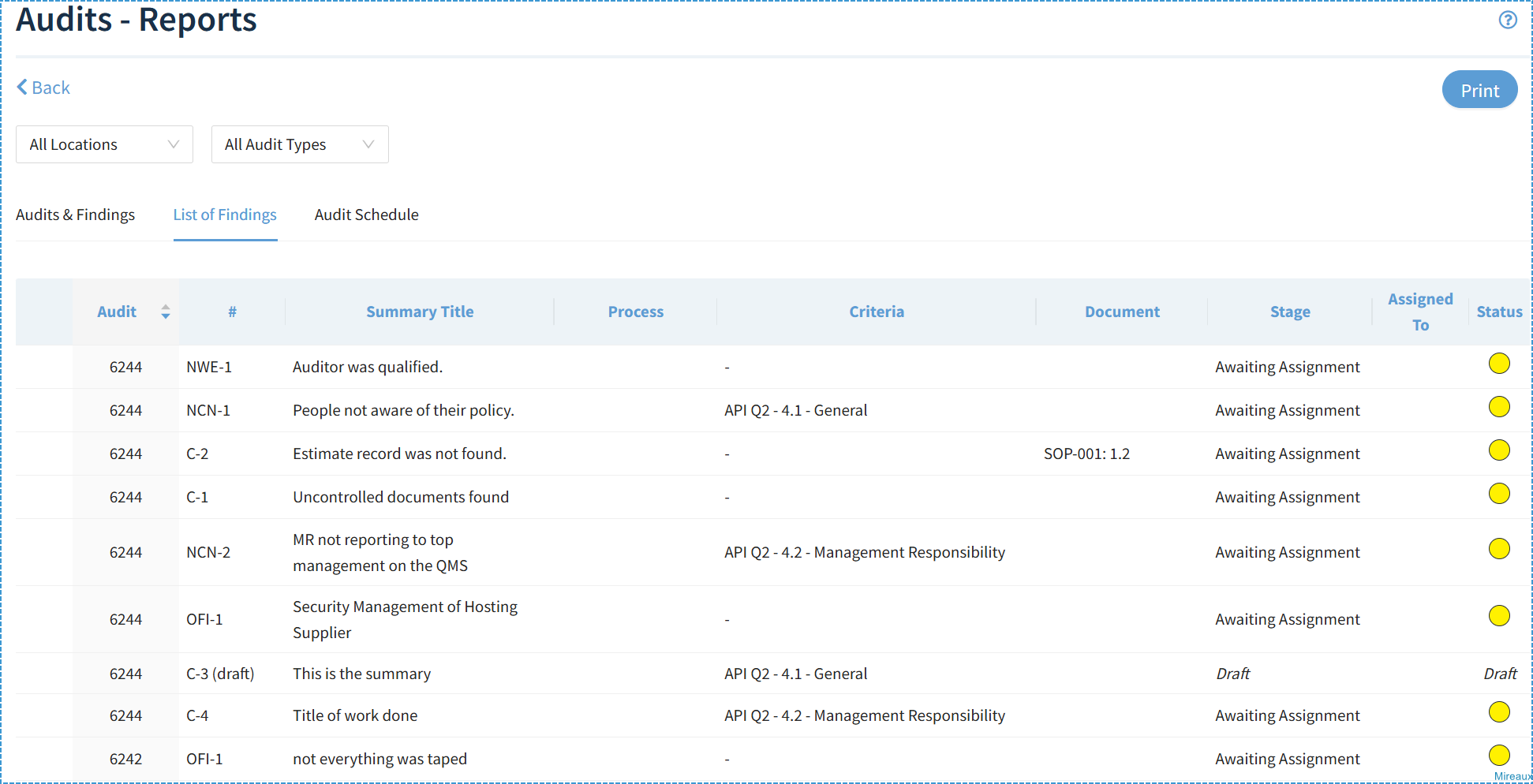Click the Back chevron arrow icon
The width and height of the screenshot is (1533, 784).
(22, 88)
